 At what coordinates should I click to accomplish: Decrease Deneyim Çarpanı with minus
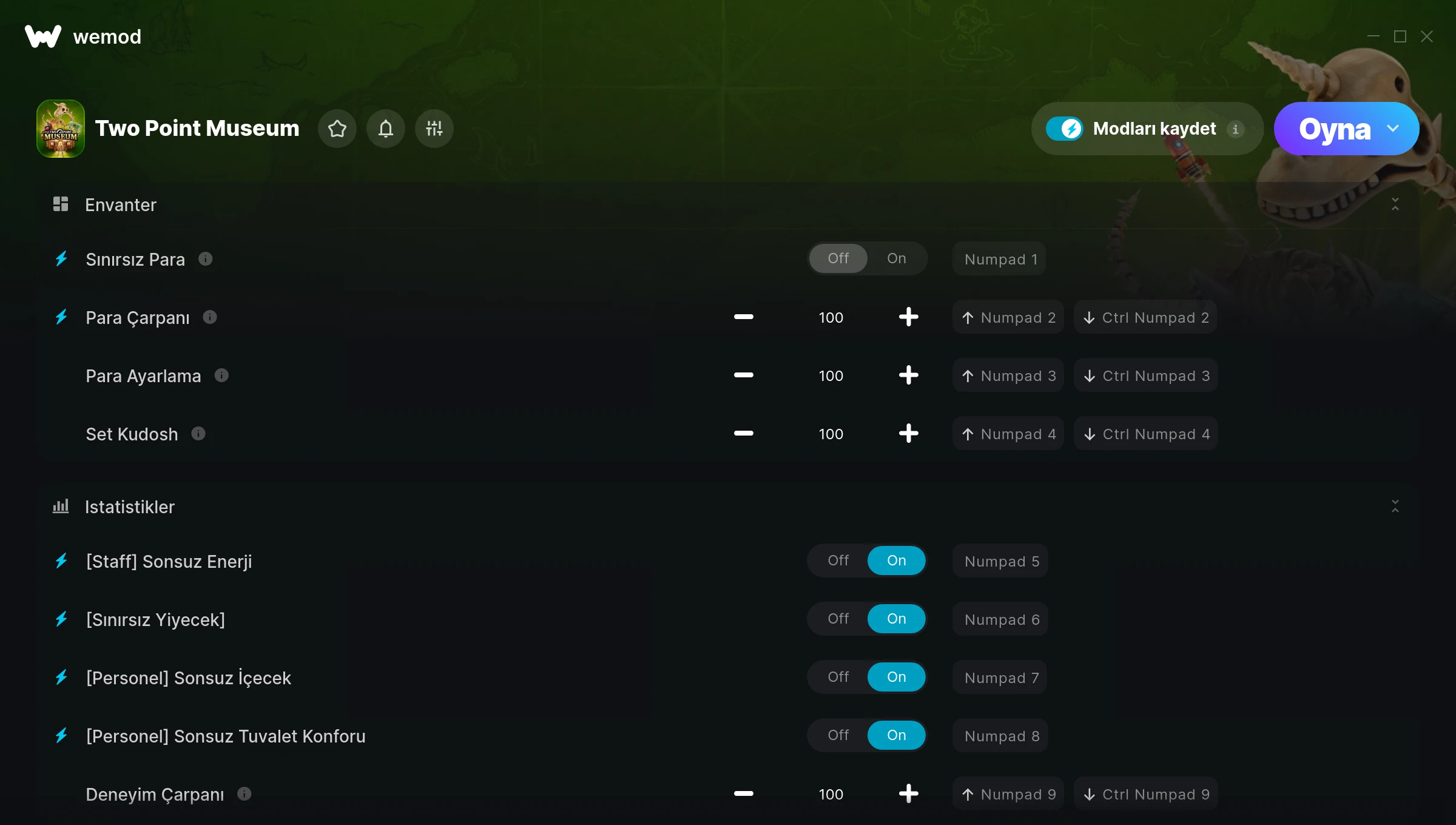pyautogui.click(x=744, y=793)
